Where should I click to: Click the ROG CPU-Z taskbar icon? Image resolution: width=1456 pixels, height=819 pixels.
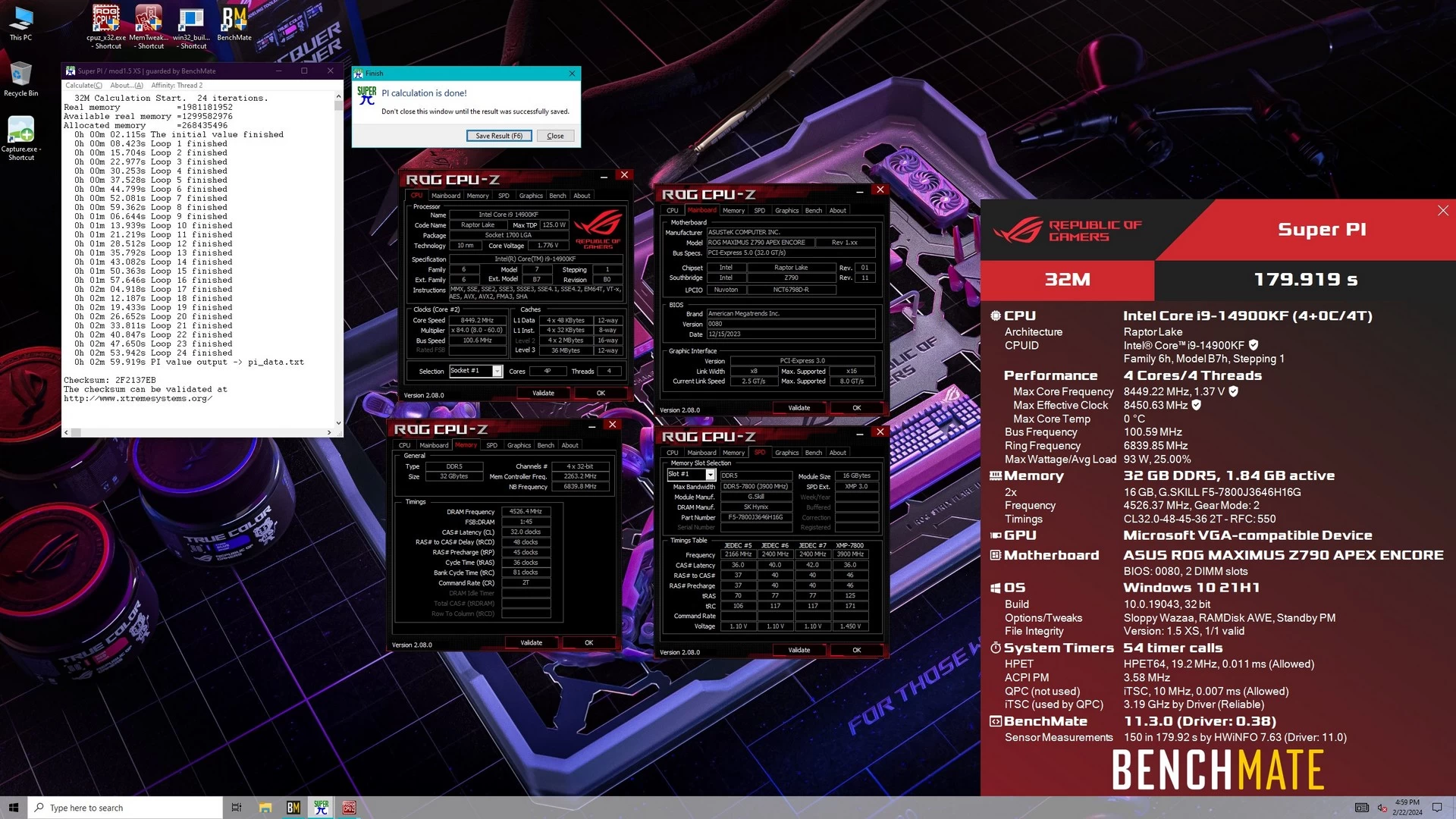[349, 808]
